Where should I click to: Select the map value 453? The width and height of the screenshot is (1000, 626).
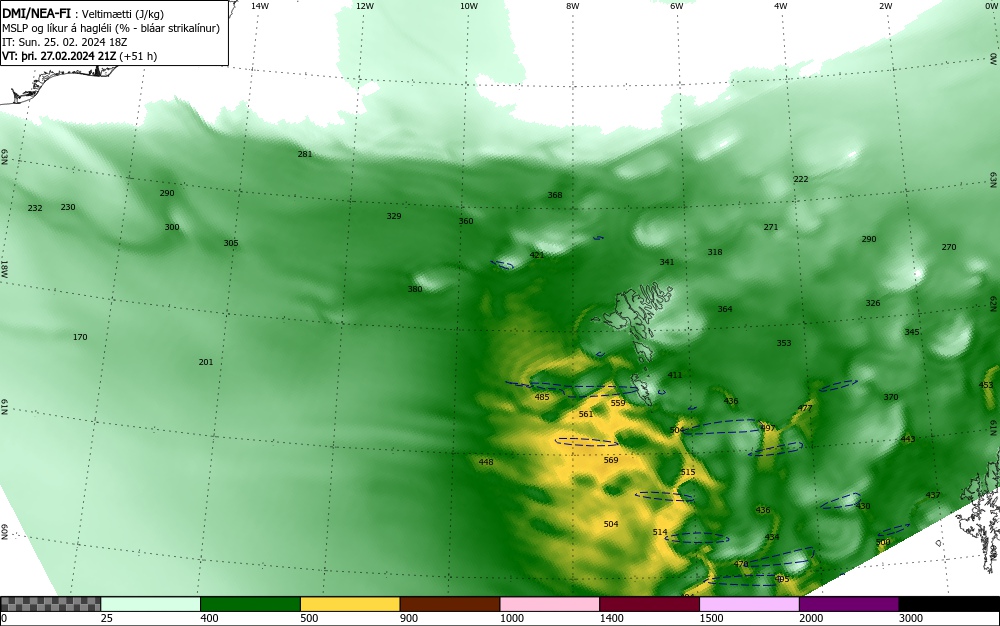click(986, 385)
